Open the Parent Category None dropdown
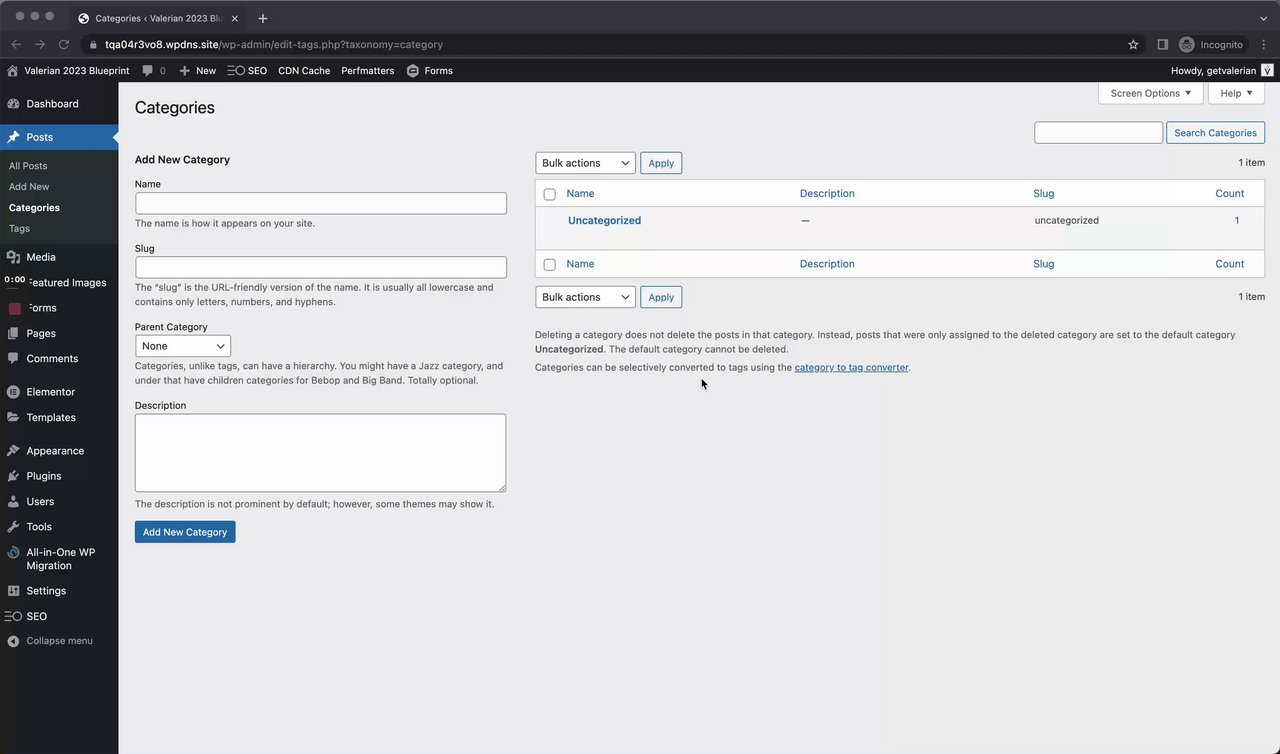This screenshot has height=754, width=1280. coord(183,346)
